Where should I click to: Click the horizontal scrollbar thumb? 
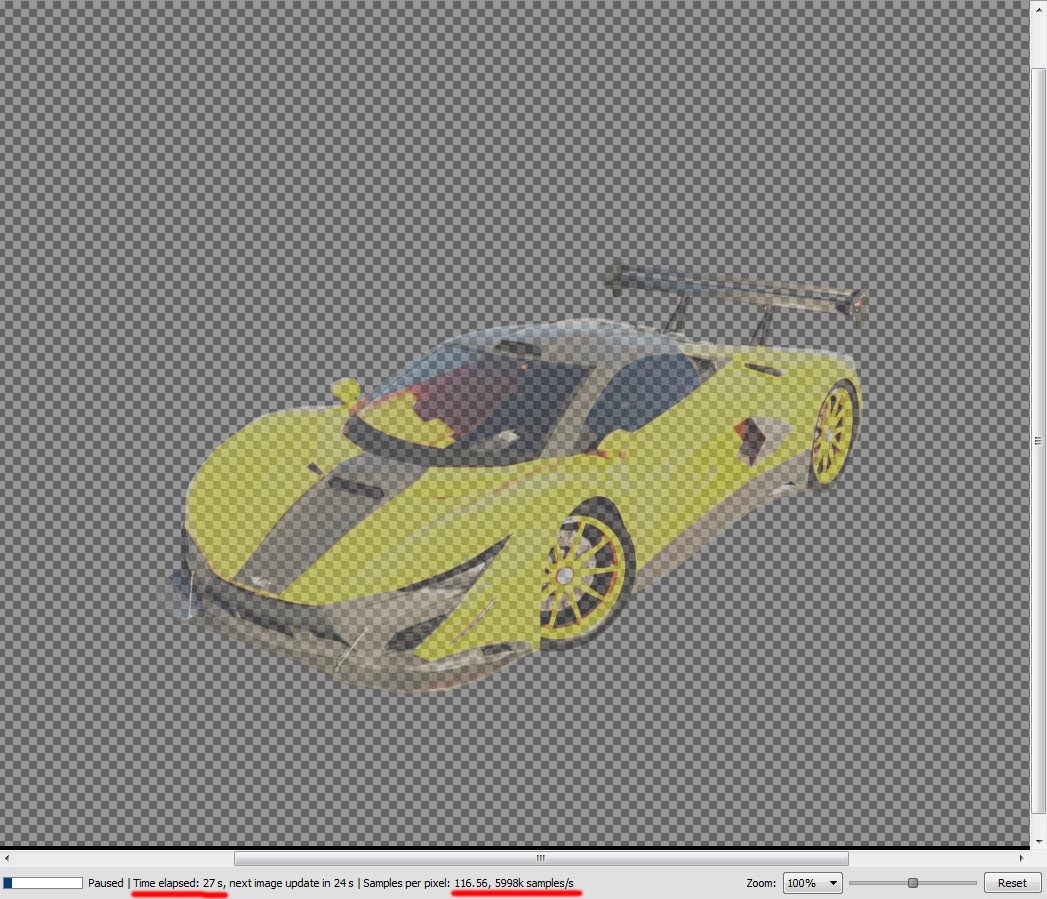pyautogui.click(x=540, y=858)
